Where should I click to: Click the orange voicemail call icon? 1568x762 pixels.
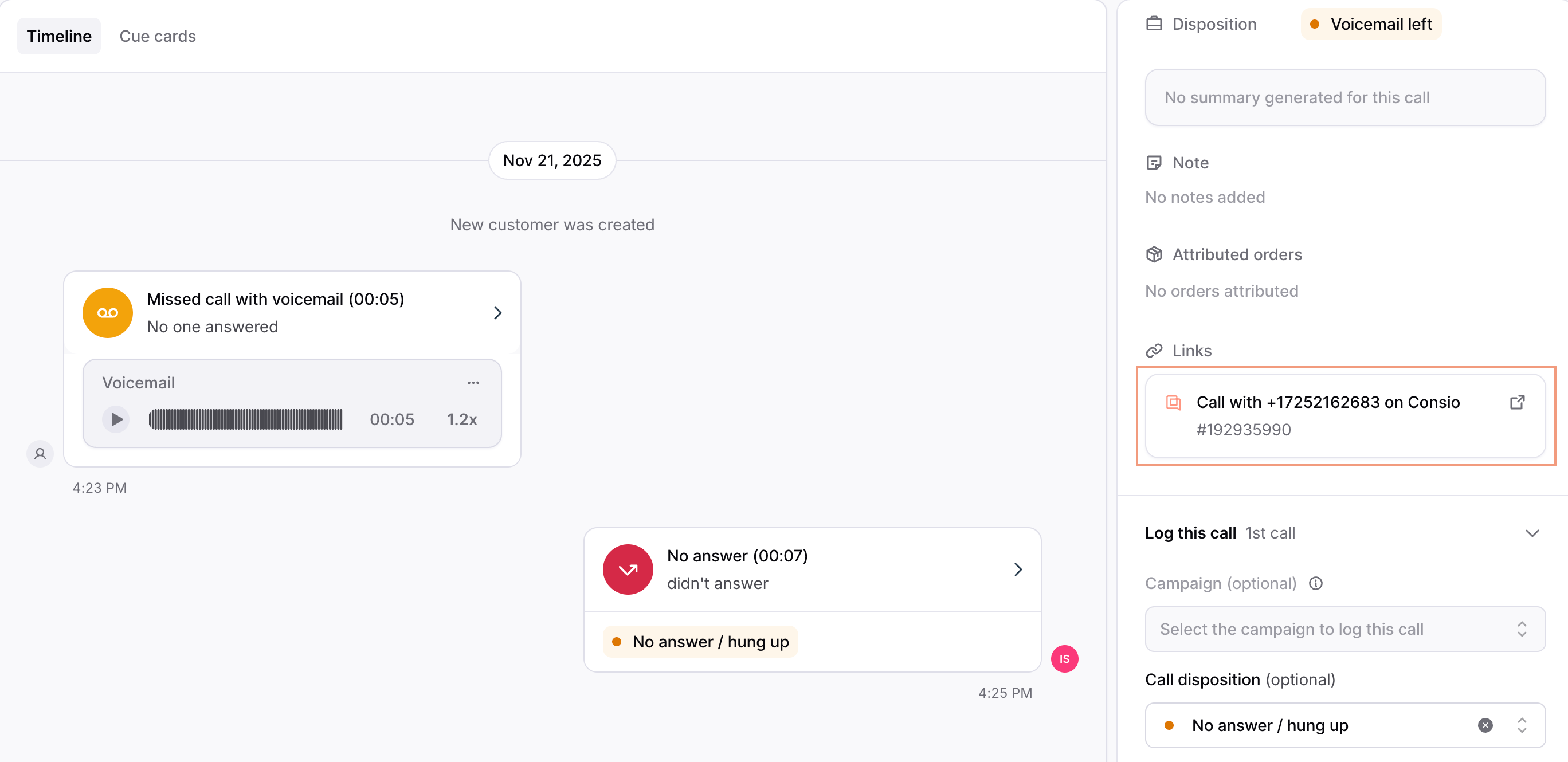[x=108, y=313]
